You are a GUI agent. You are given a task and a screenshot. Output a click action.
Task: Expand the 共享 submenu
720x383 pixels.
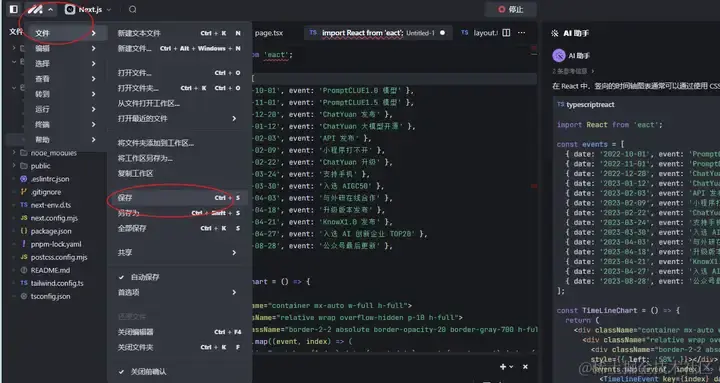(179, 252)
